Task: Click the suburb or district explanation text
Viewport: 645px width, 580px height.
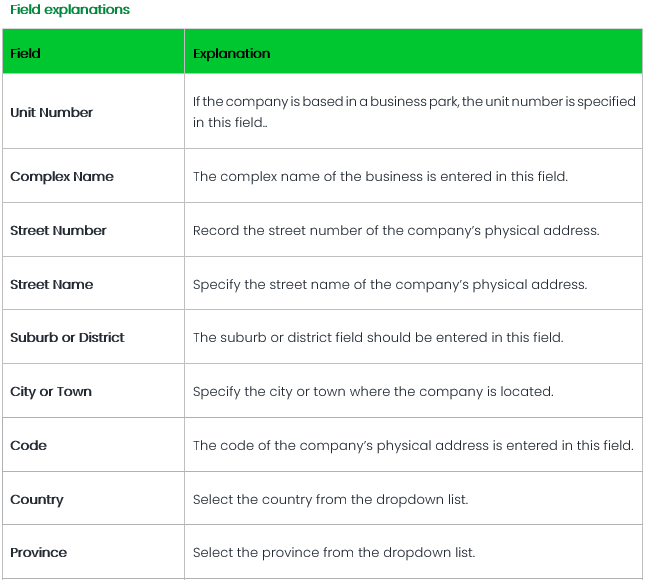Action: click(378, 337)
